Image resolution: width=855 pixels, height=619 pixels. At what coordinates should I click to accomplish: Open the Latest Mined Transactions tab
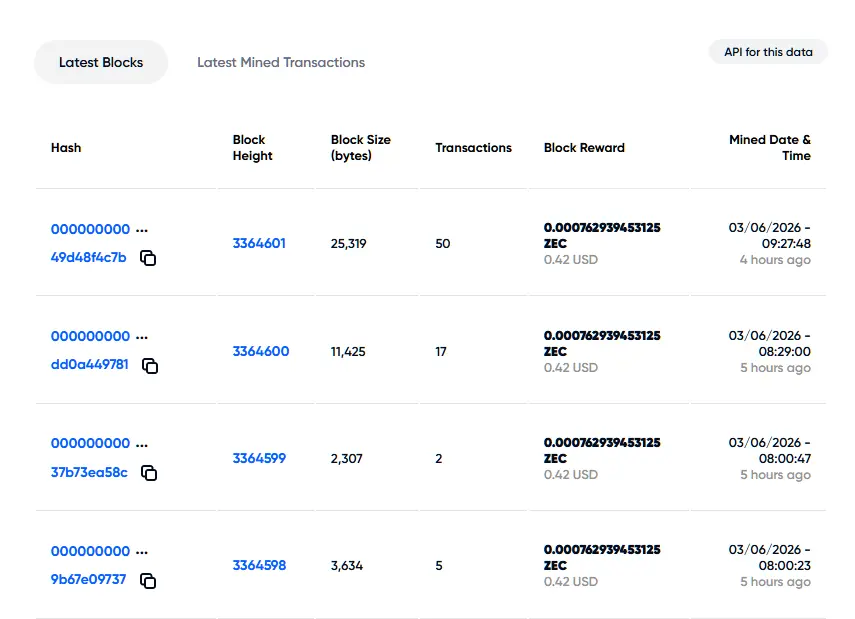[281, 62]
